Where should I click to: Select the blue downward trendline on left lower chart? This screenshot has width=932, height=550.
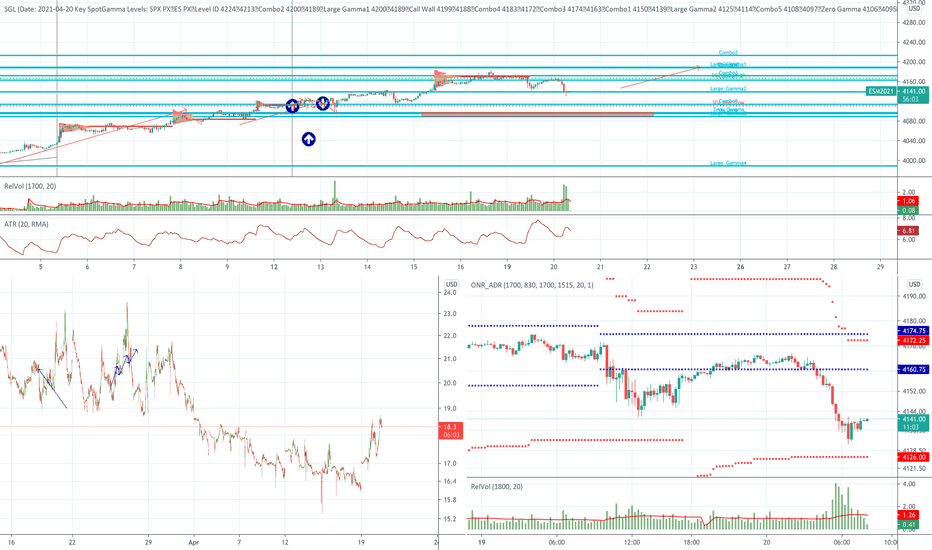52,389
